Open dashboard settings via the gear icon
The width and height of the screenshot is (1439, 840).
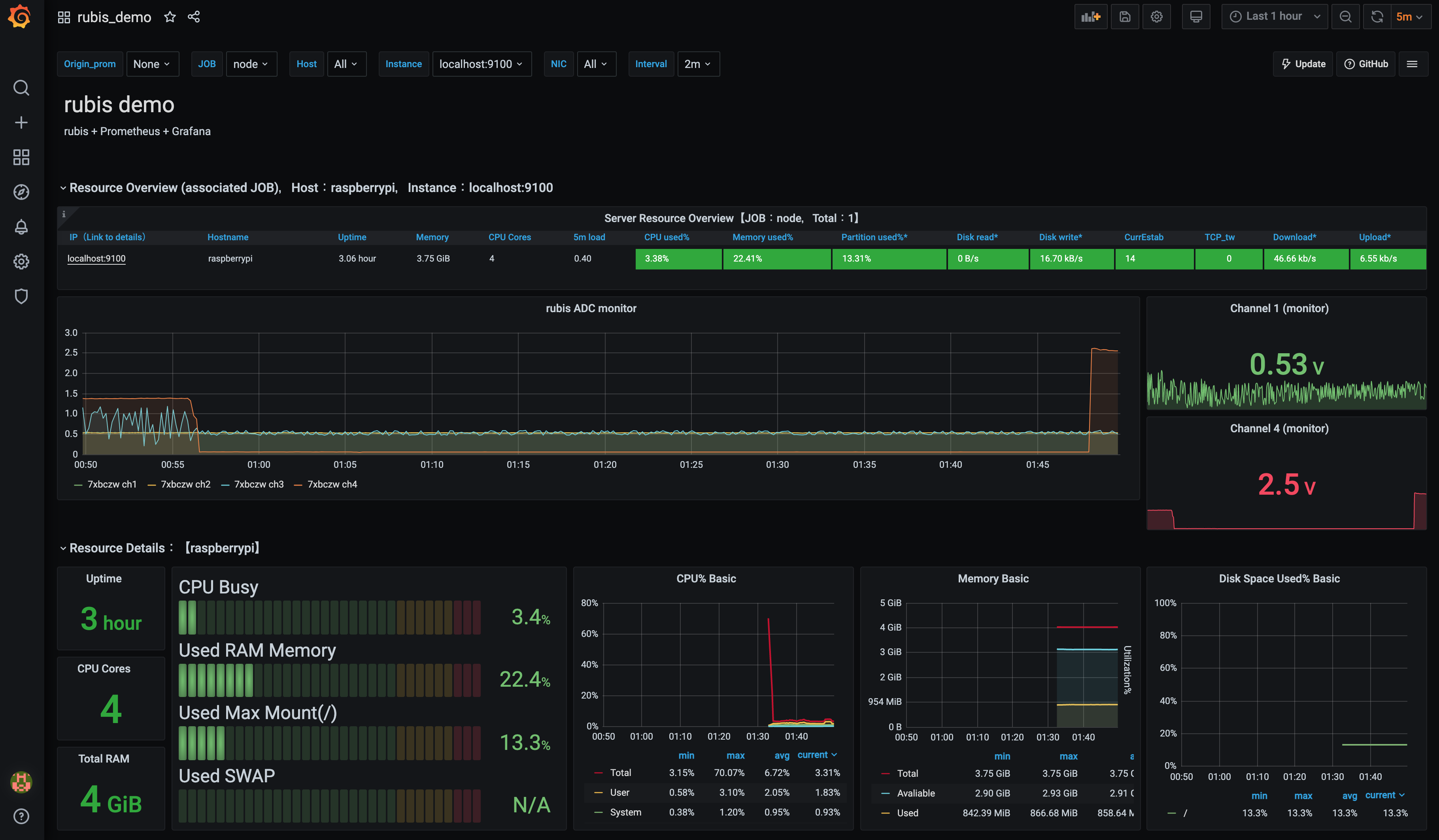[x=1156, y=17]
